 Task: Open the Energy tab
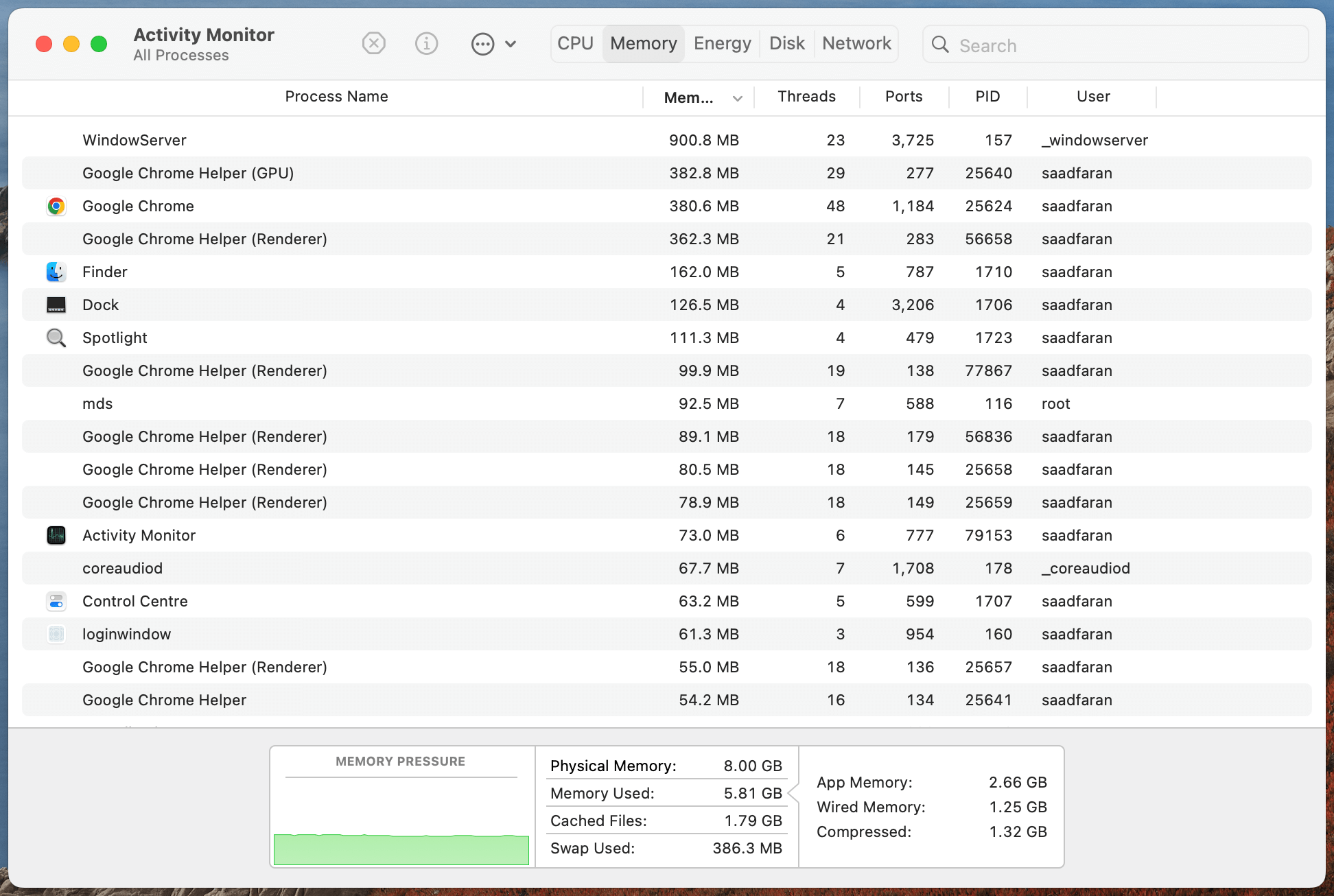coord(723,43)
